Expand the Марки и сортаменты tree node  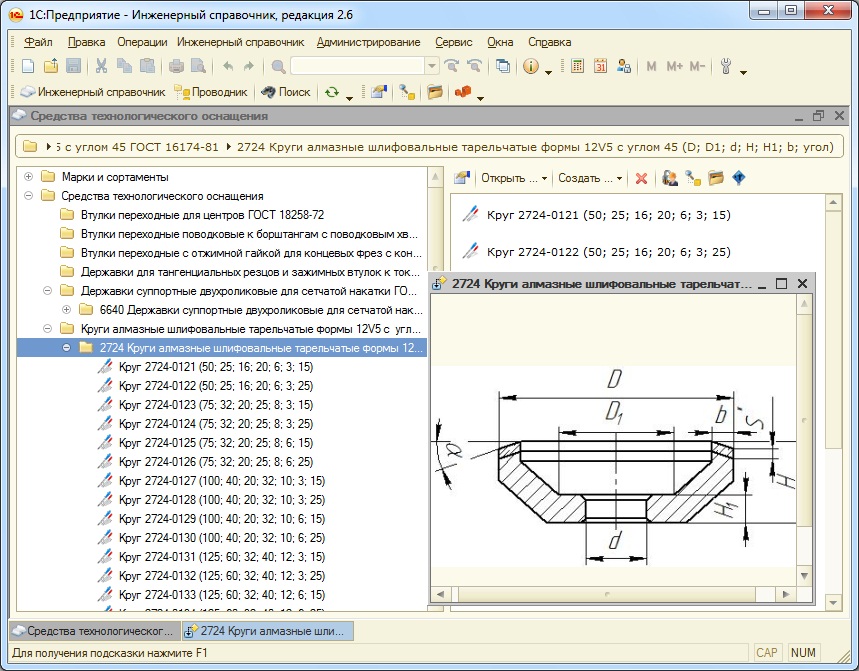[28, 177]
